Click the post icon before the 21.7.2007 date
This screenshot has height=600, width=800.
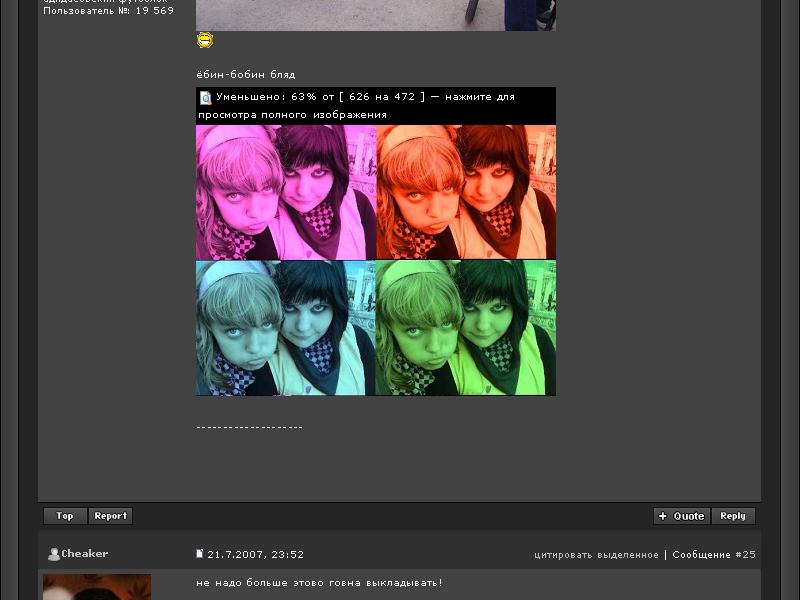(200, 554)
